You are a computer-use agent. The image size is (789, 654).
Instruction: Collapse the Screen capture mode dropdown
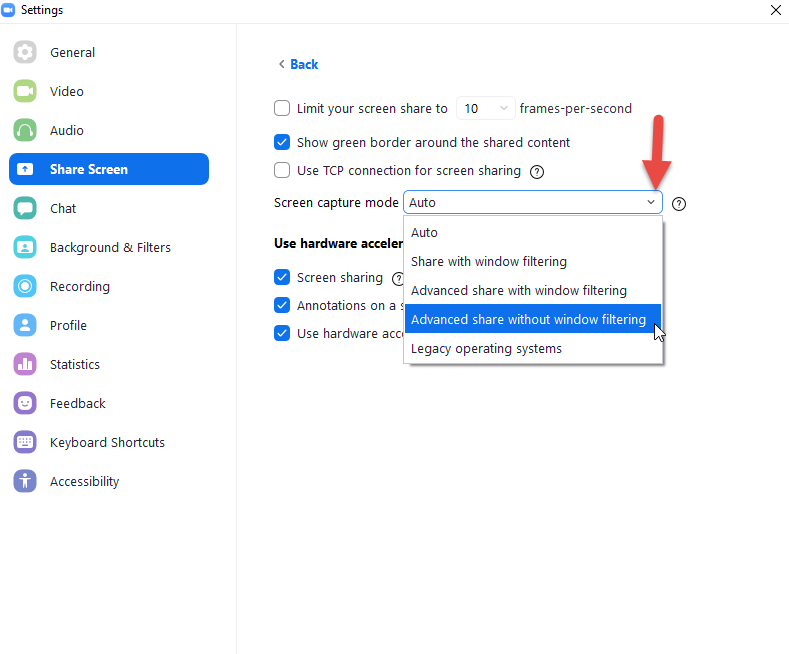[x=532, y=202]
